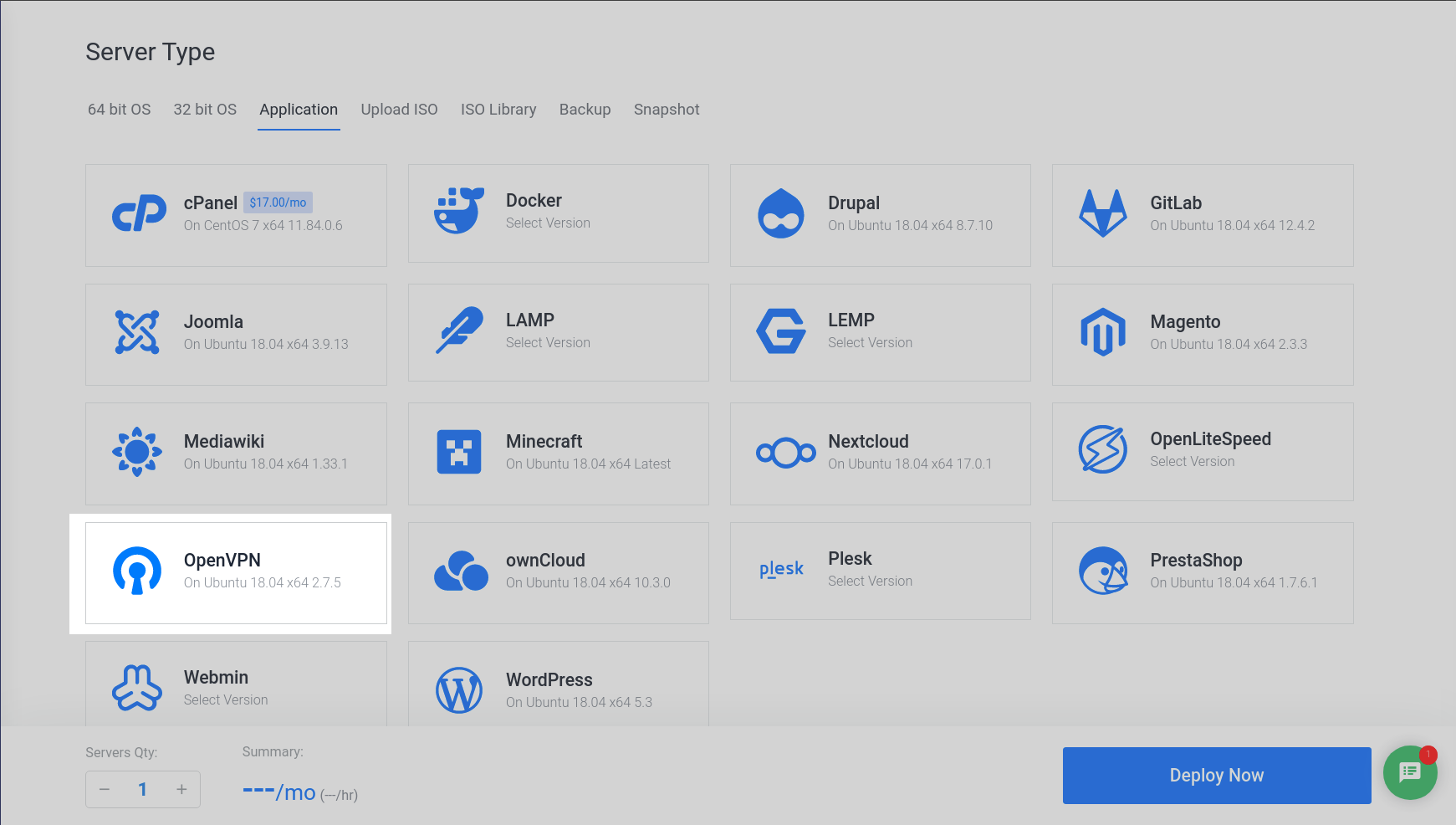Click the cPanel application name

[x=211, y=203]
